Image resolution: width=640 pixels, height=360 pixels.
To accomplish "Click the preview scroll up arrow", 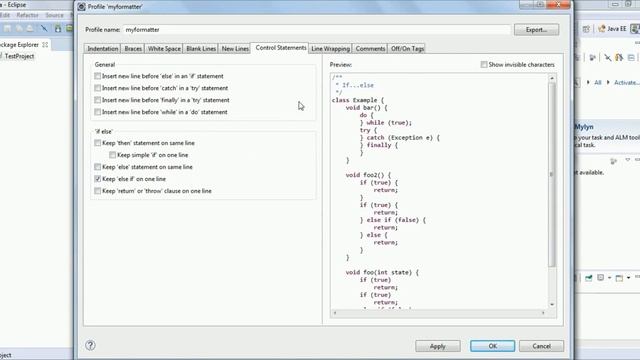I will point(552,78).
